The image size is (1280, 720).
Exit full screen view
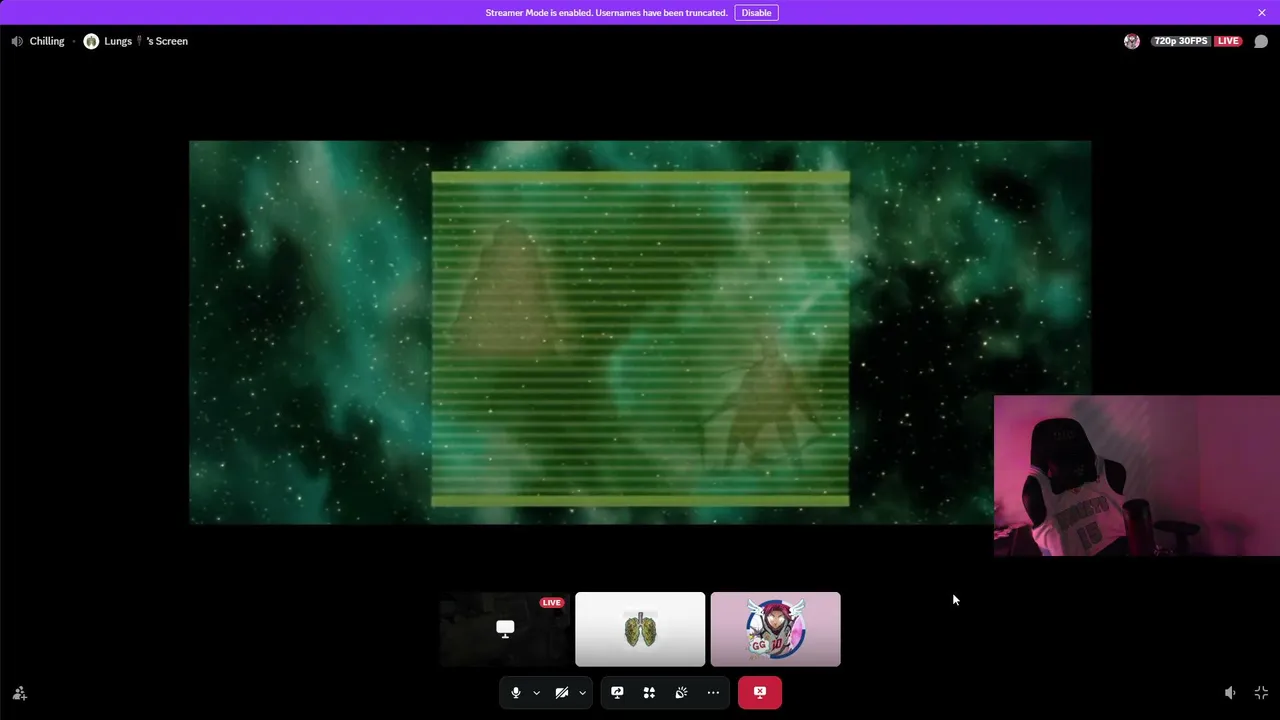pos(1261,693)
